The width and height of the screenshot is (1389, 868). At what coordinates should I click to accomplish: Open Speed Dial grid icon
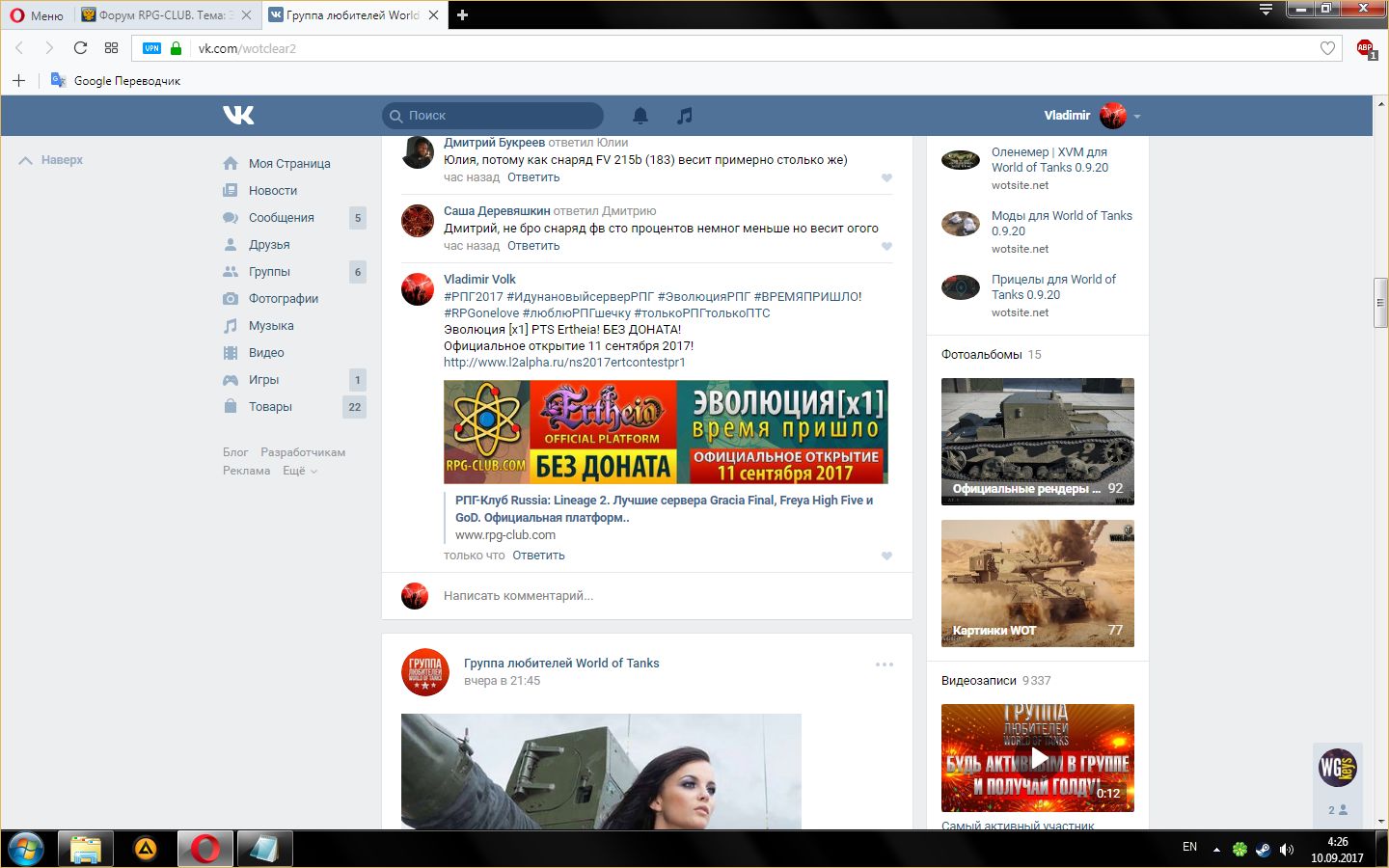111,48
